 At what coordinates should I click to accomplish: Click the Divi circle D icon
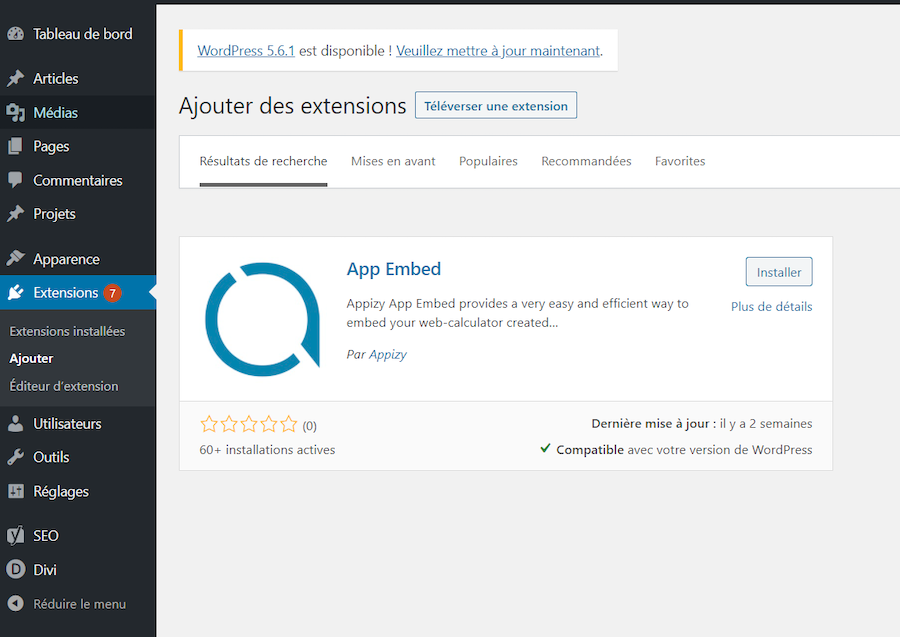click(x=15, y=569)
